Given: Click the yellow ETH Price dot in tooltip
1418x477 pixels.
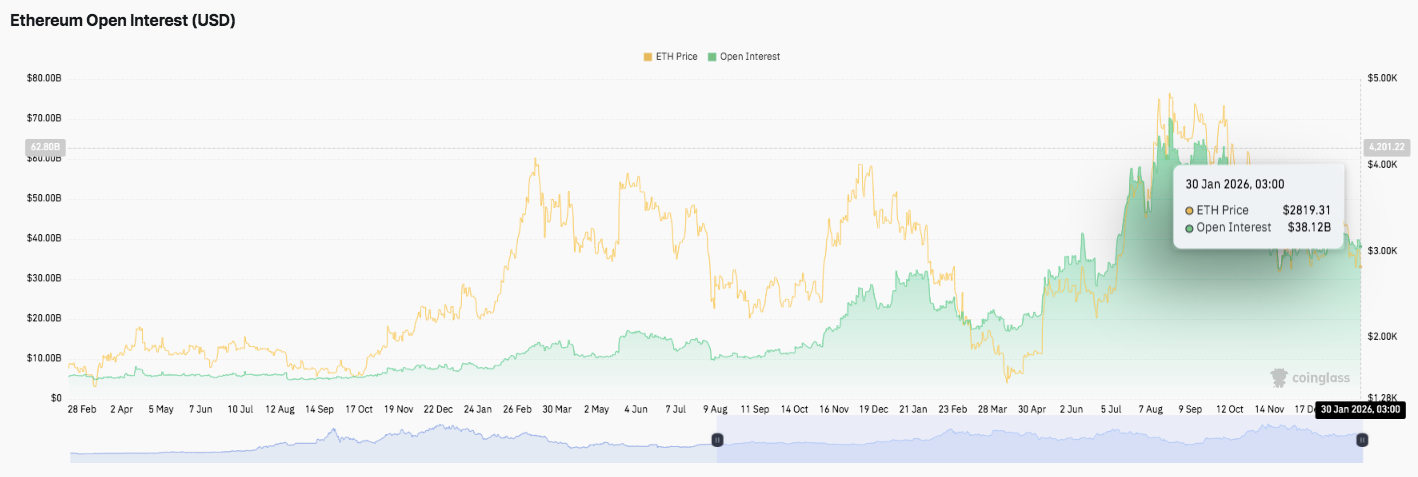Looking at the screenshot, I should [1189, 211].
